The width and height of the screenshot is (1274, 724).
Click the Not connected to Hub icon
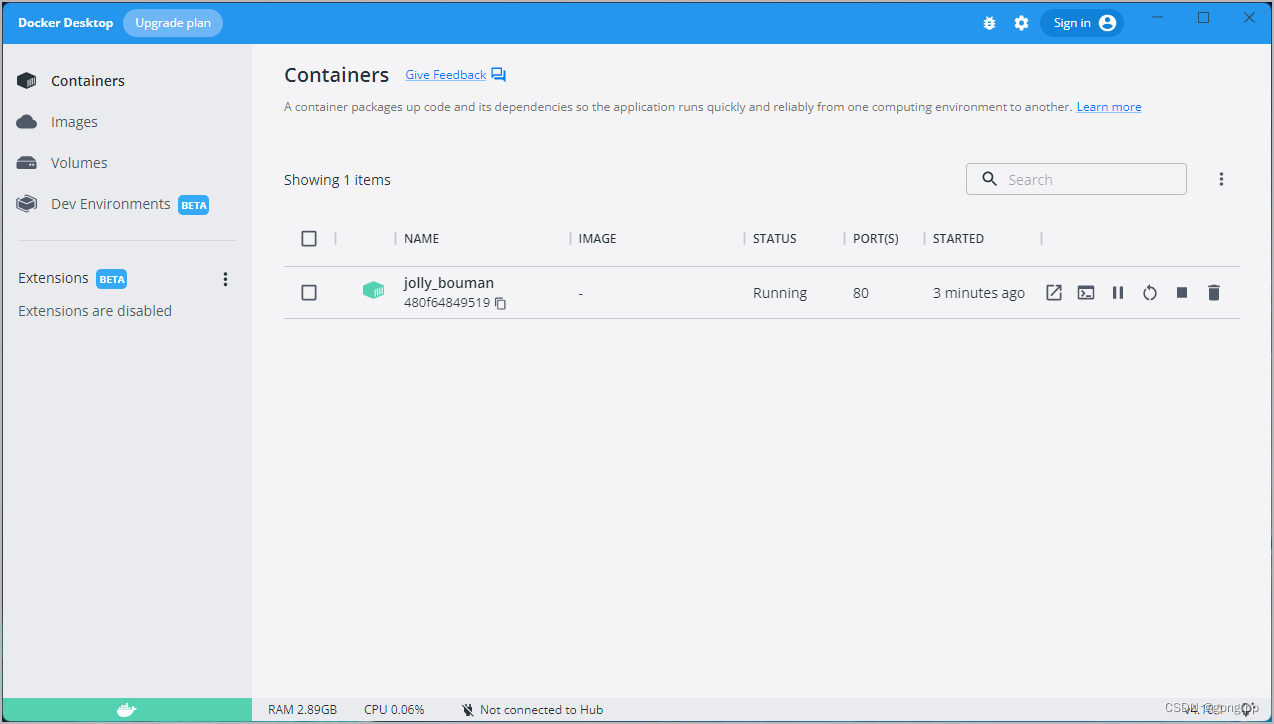pyautogui.click(x=468, y=710)
